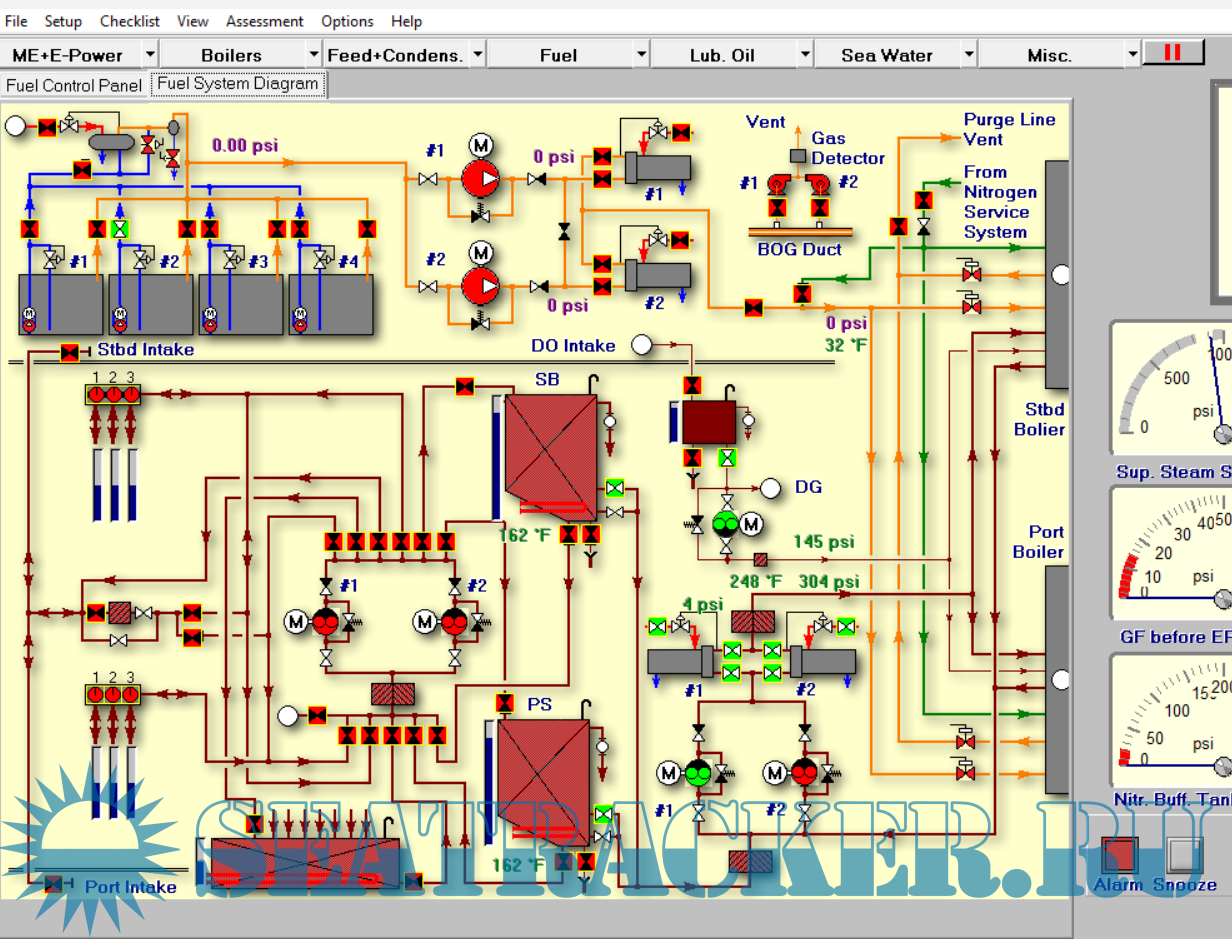The height and width of the screenshot is (939, 1232).
Task: Open the Checklist menu
Action: click(129, 21)
